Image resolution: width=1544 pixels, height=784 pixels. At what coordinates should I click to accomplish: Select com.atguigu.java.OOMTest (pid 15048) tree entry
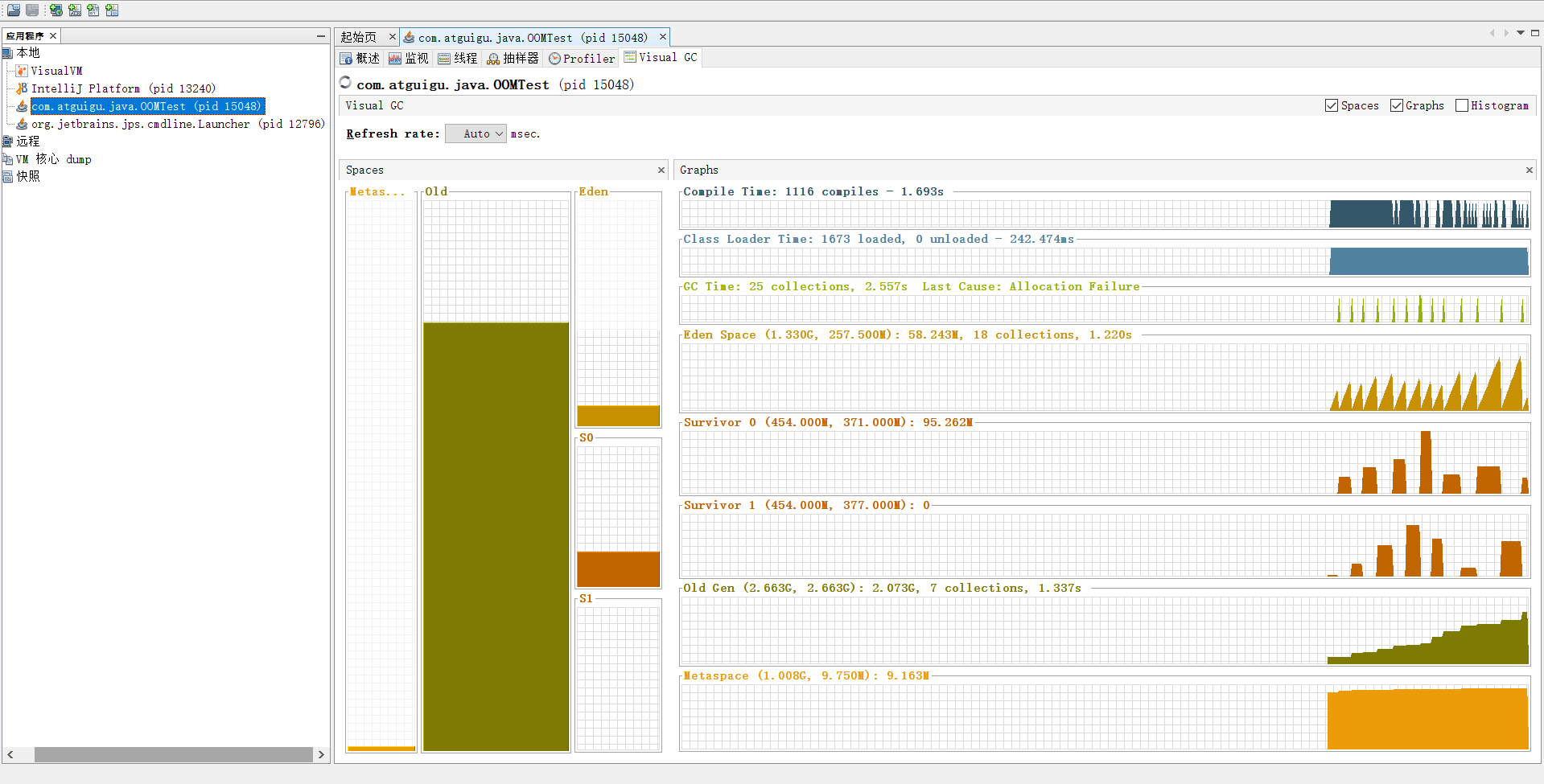tap(148, 106)
